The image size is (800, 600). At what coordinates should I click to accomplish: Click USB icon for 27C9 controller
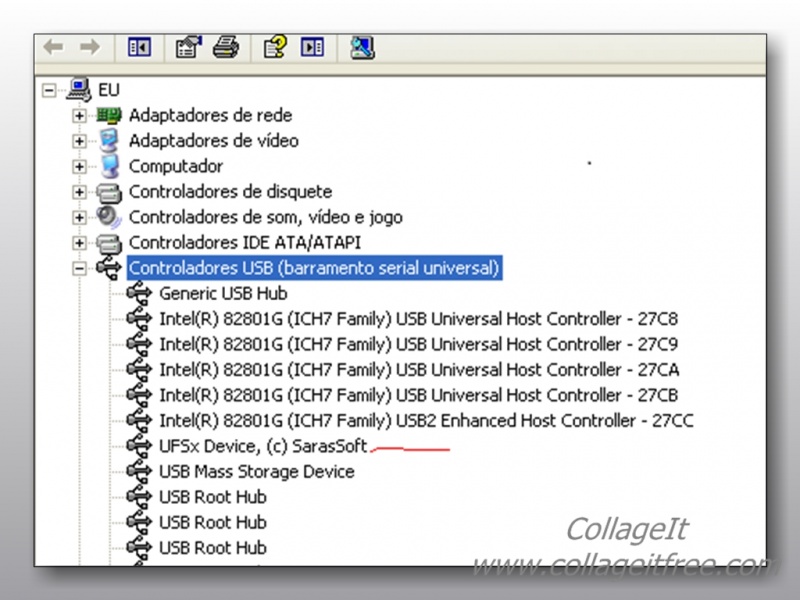[x=139, y=344]
